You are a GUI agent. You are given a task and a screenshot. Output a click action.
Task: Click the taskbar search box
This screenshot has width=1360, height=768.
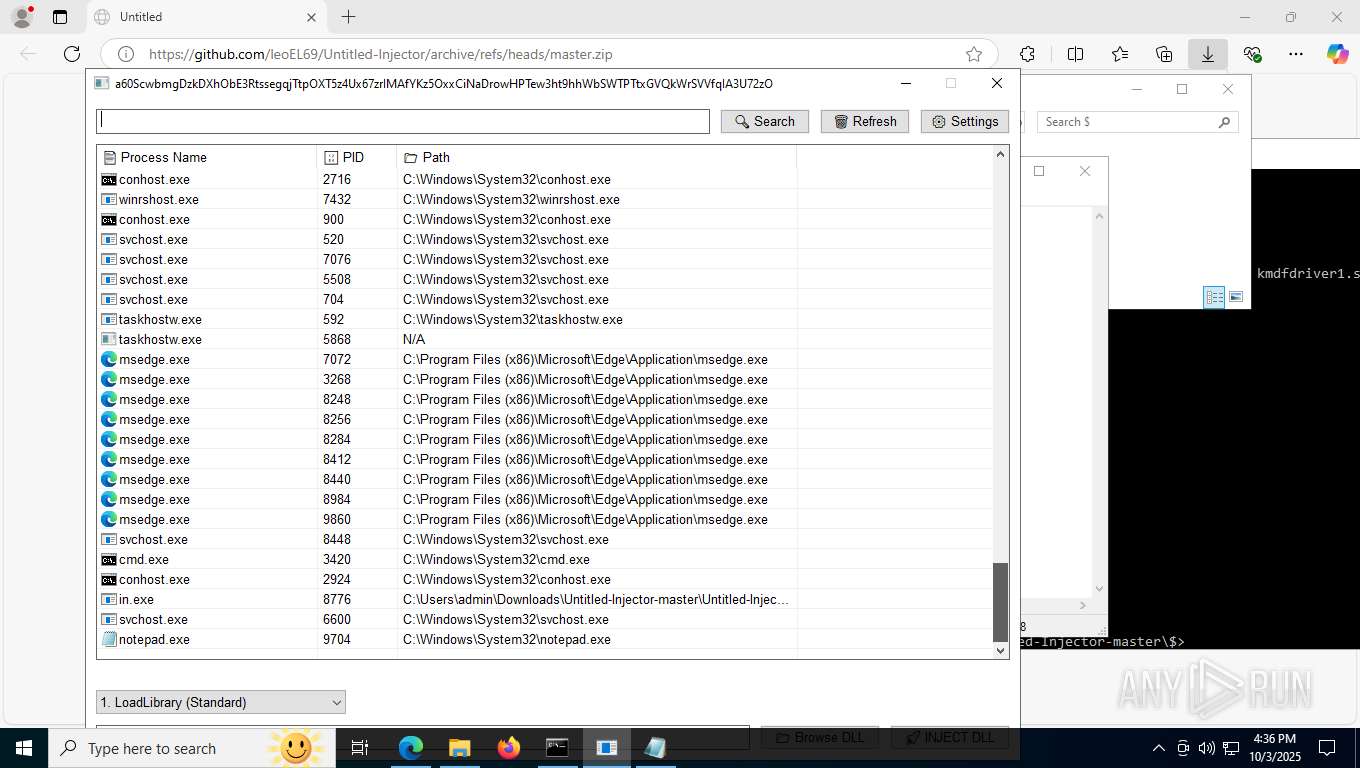(190, 748)
